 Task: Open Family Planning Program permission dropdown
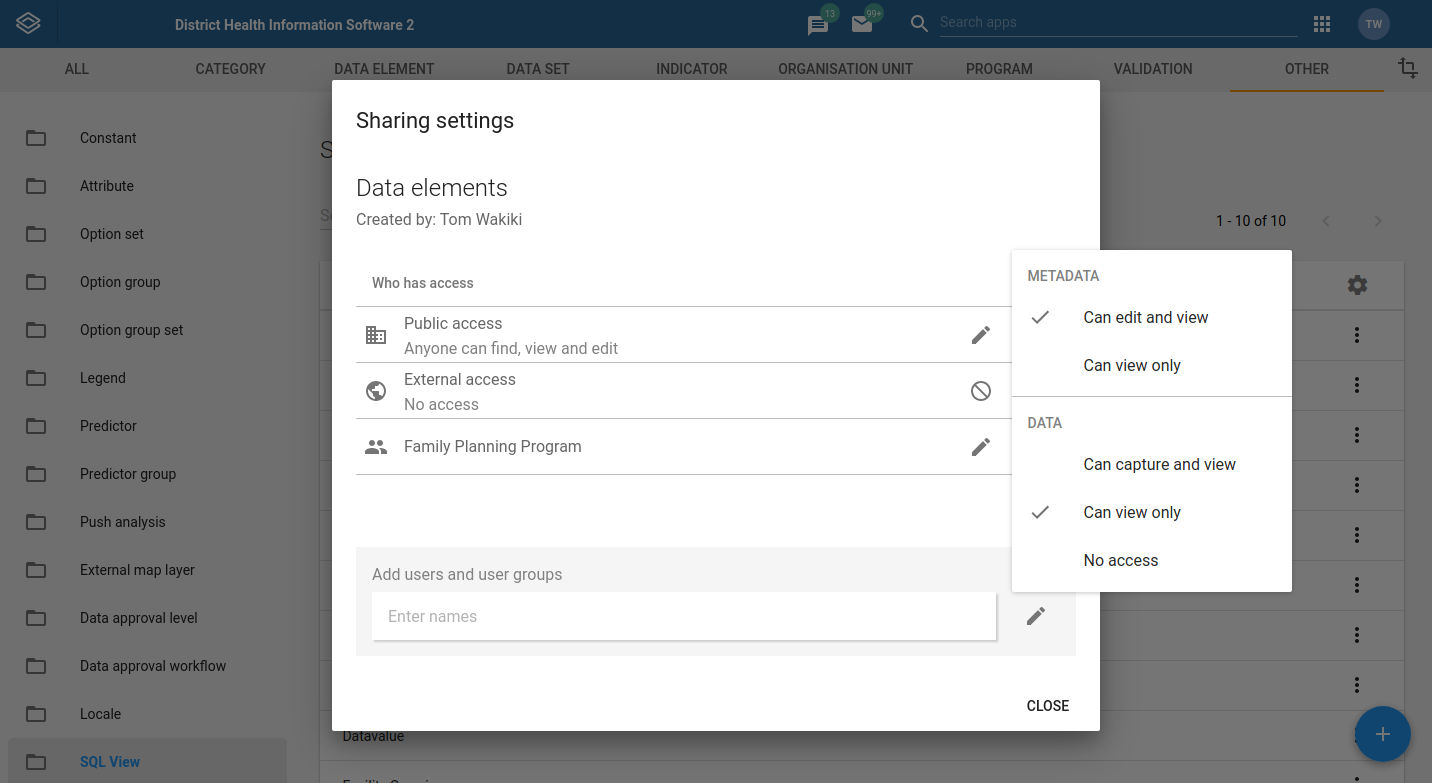pos(981,447)
